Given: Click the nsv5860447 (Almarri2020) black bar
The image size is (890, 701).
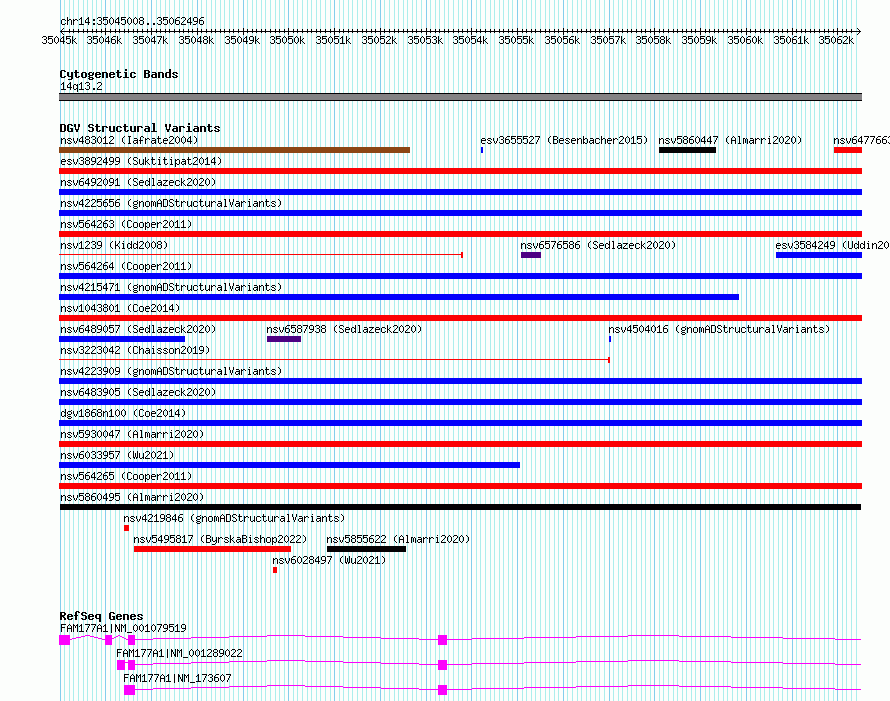Looking at the screenshot, I should point(687,150).
